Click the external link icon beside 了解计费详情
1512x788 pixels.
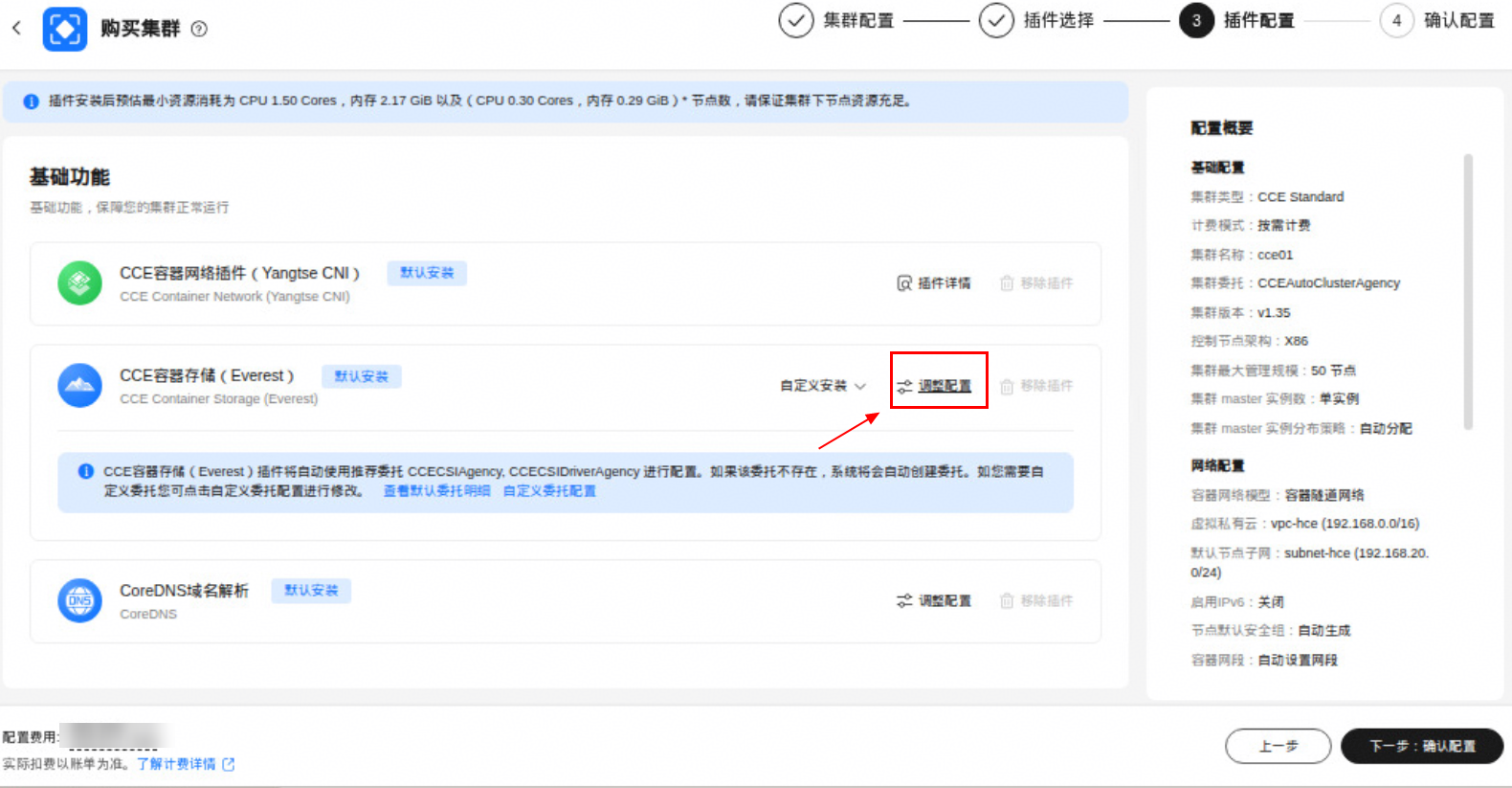click(x=229, y=764)
